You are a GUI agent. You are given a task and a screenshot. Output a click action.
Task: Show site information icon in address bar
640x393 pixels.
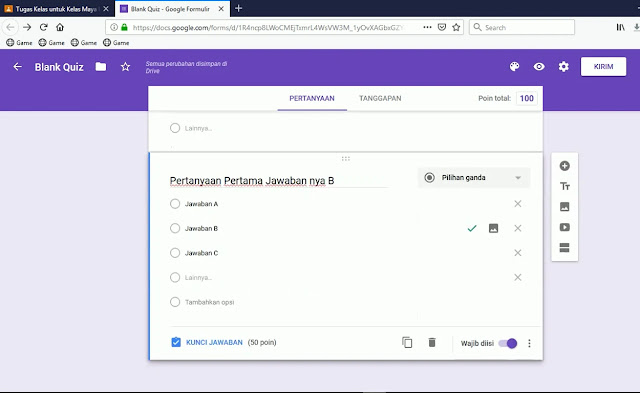(114, 27)
